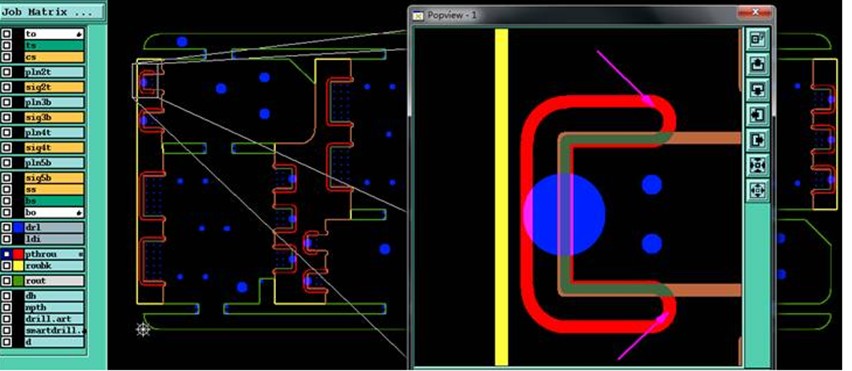Viewport: 852px width, 371px height.
Task: Click the yellow color swatch beside roubk
Action: click(x=18, y=266)
